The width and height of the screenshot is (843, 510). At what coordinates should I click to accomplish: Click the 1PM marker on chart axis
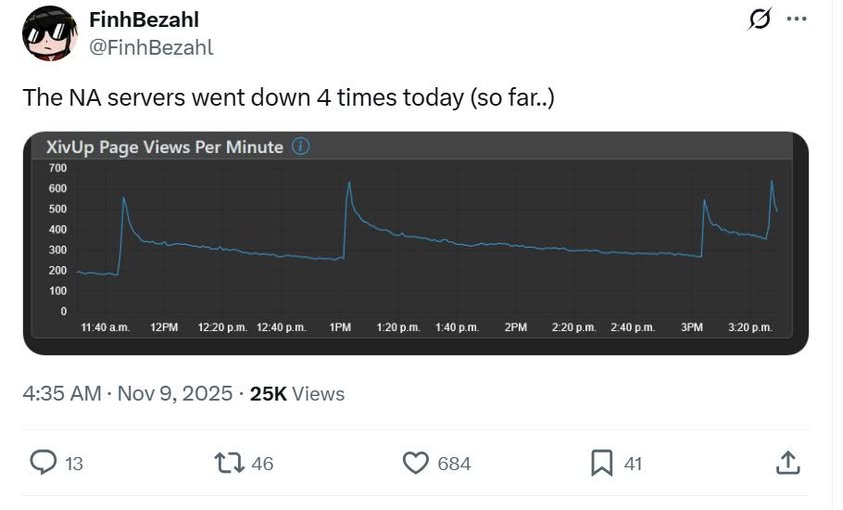point(340,328)
